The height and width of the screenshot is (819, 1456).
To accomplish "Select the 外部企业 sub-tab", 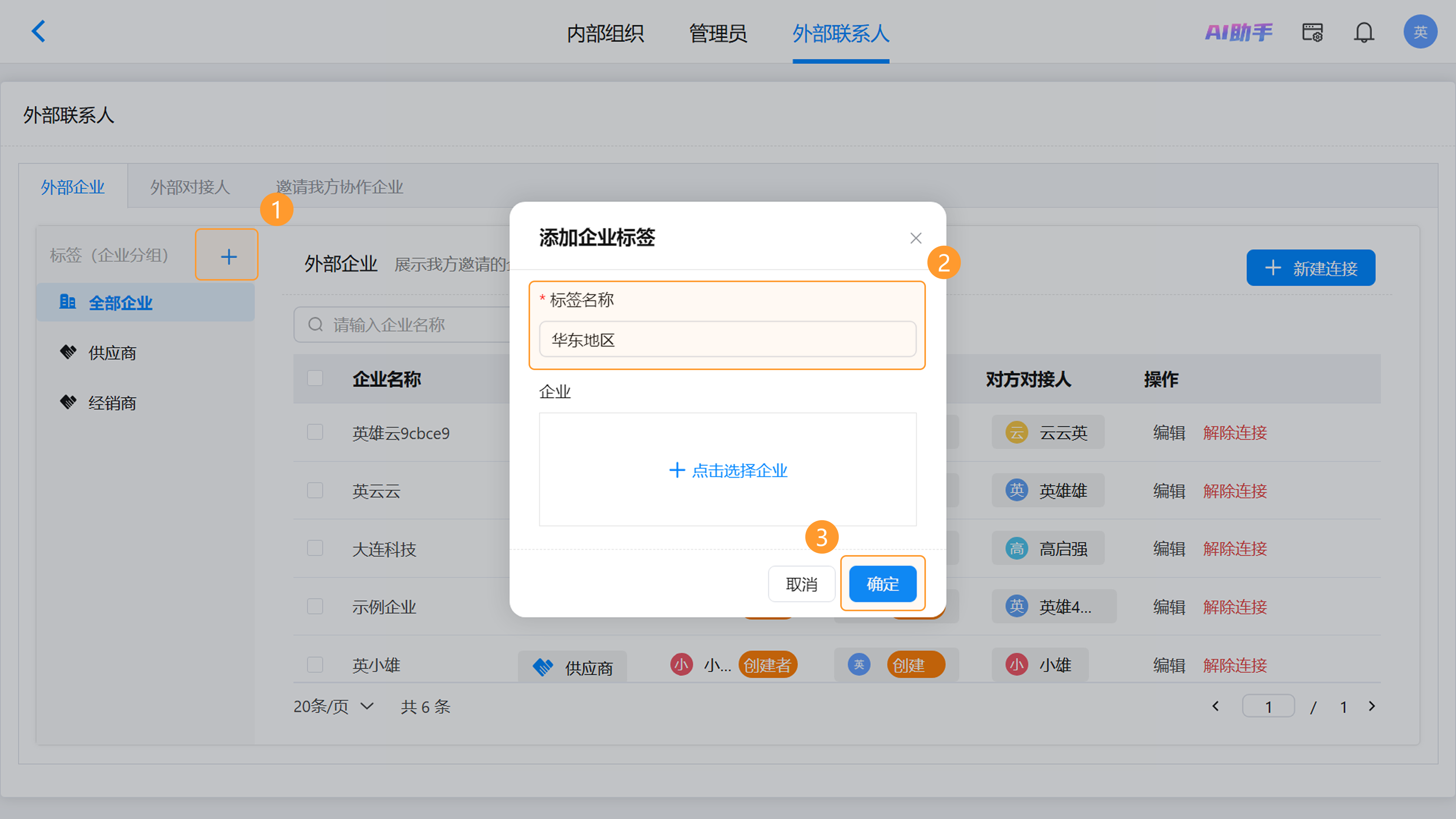I will pos(73,187).
